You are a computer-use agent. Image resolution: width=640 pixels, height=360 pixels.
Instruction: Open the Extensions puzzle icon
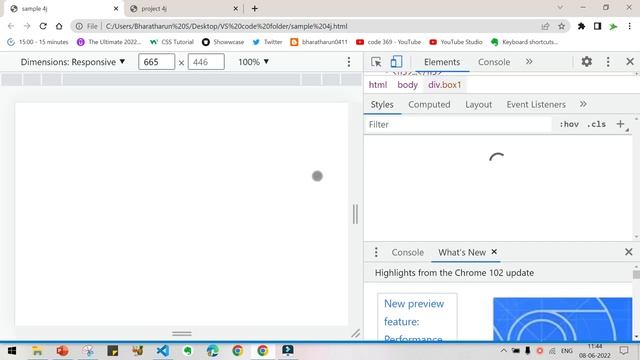[581, 26]
